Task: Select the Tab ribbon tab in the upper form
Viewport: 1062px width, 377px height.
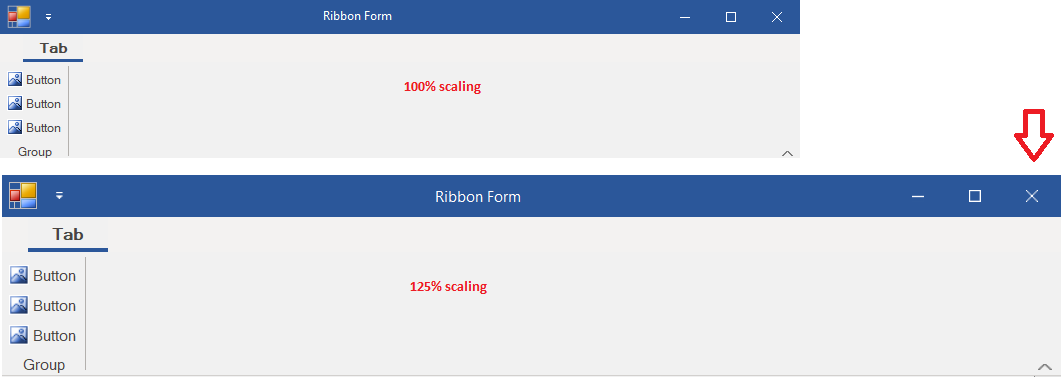Action: [x=54, y=49]
